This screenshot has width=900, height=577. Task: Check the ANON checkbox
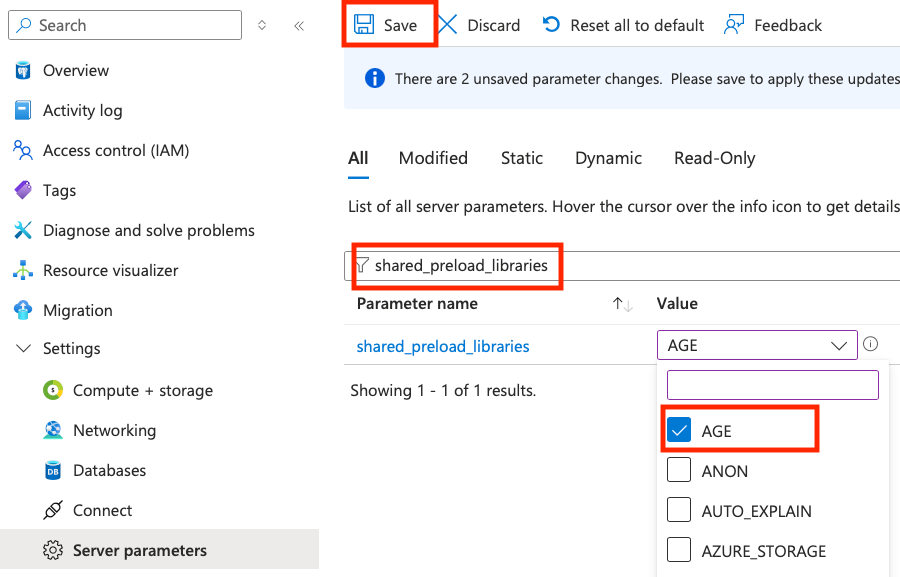point(679,470)
